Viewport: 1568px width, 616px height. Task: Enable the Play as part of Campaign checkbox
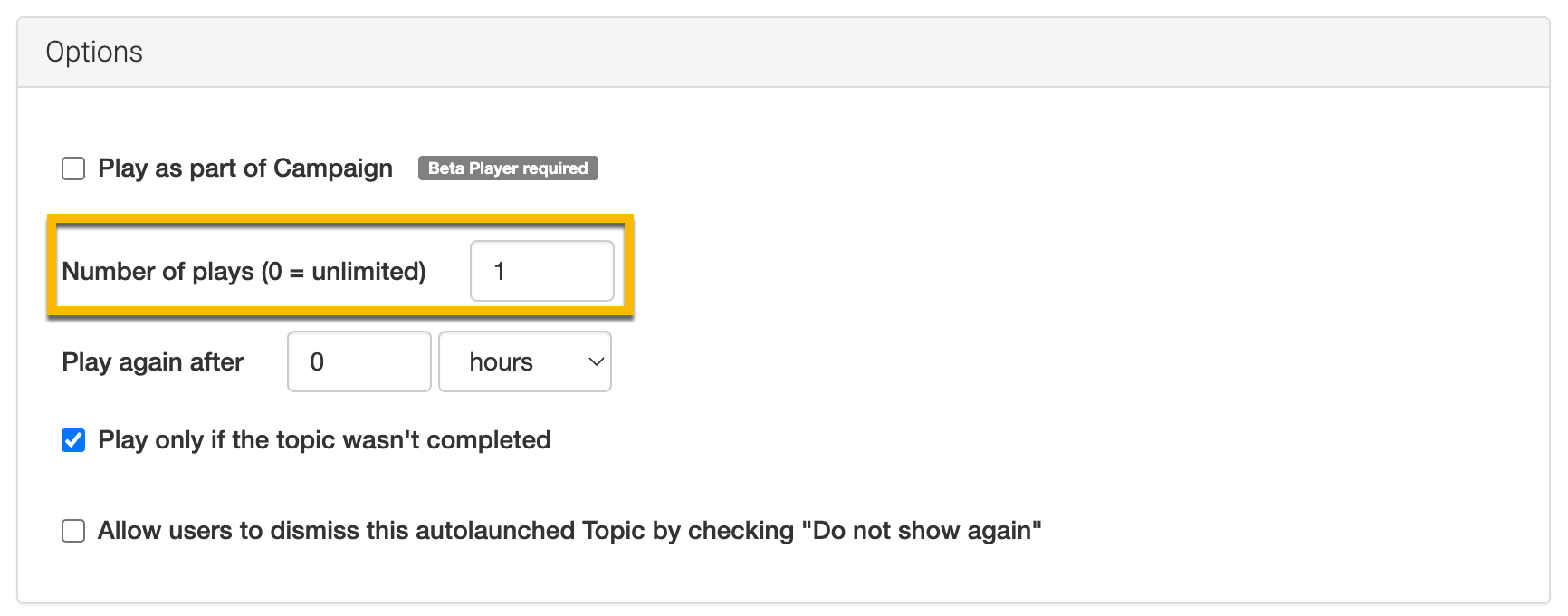(73, 168)
